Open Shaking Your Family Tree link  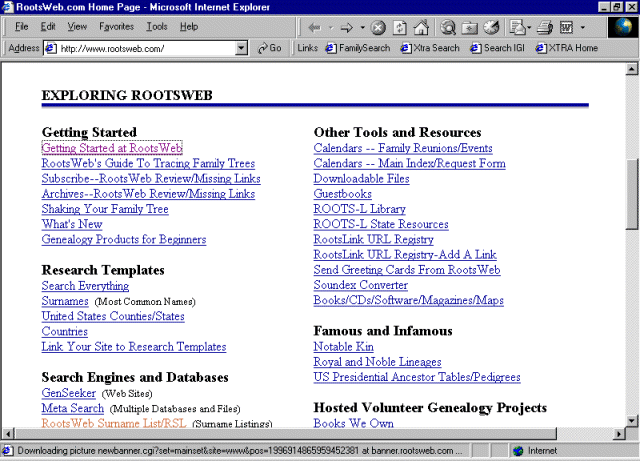coord(105,209)
